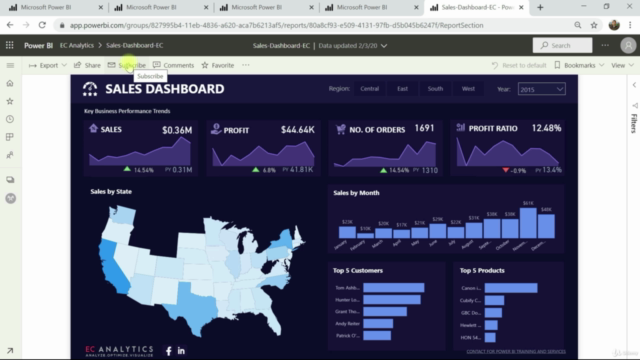Viewport: 640px width, 360px height.
Task: Click the Facebook icon on dashboard footer
Action: coord(169,351)
